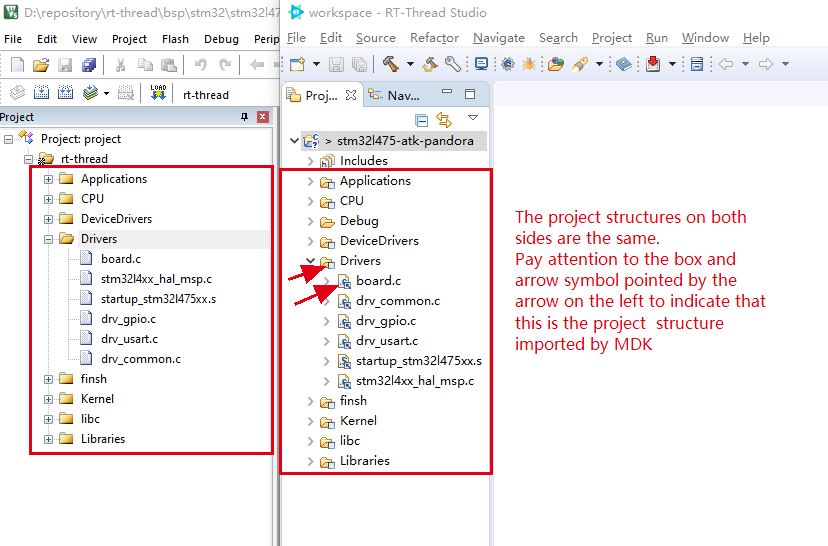This screenshot has height=546, width=828.
Task: Open dropdown arrow beside hammer Build icon
Action: tap(410, 64)
